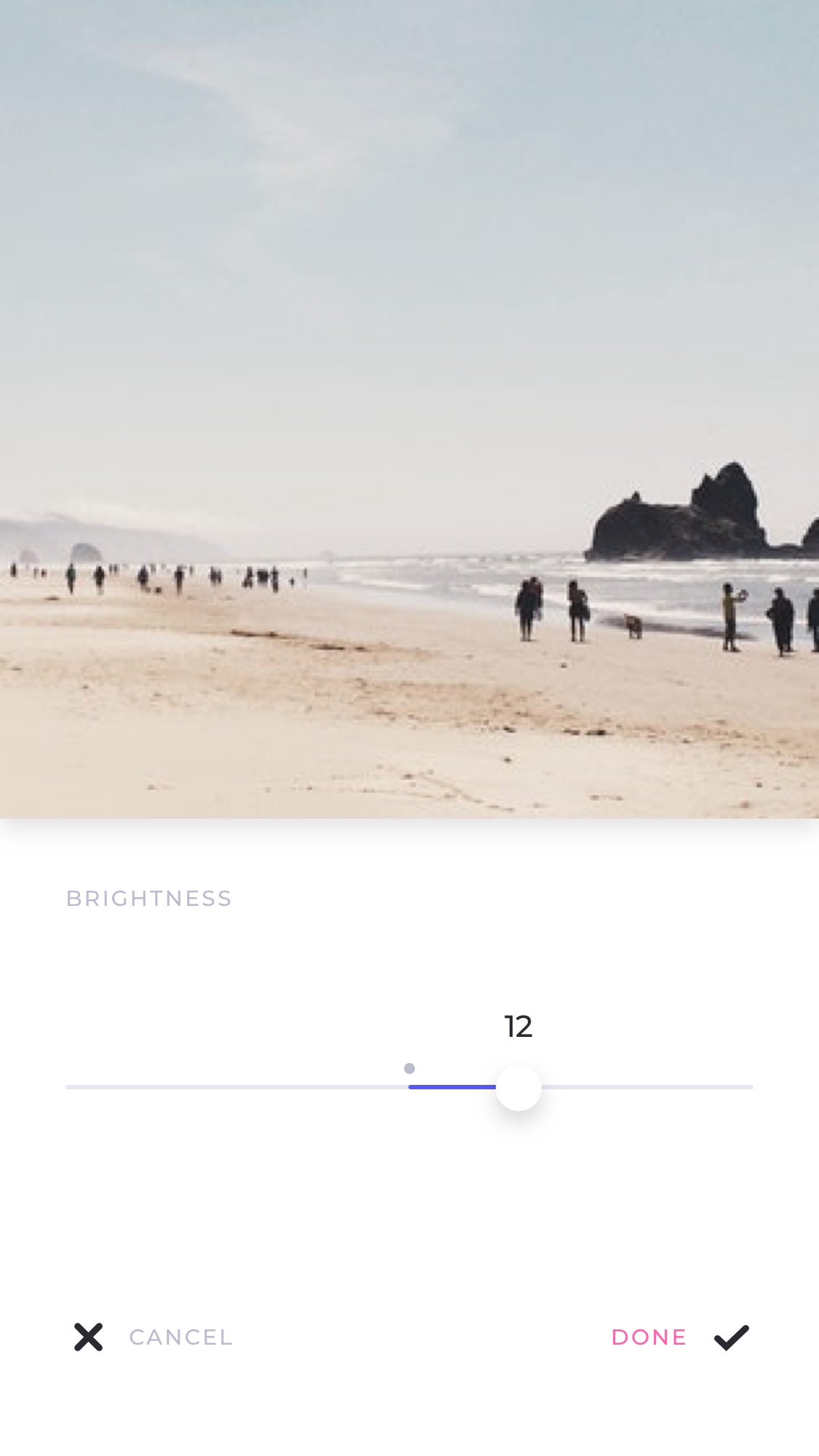Tap the person in yellow shirt
819x1456 pixels.
point(732,617)
